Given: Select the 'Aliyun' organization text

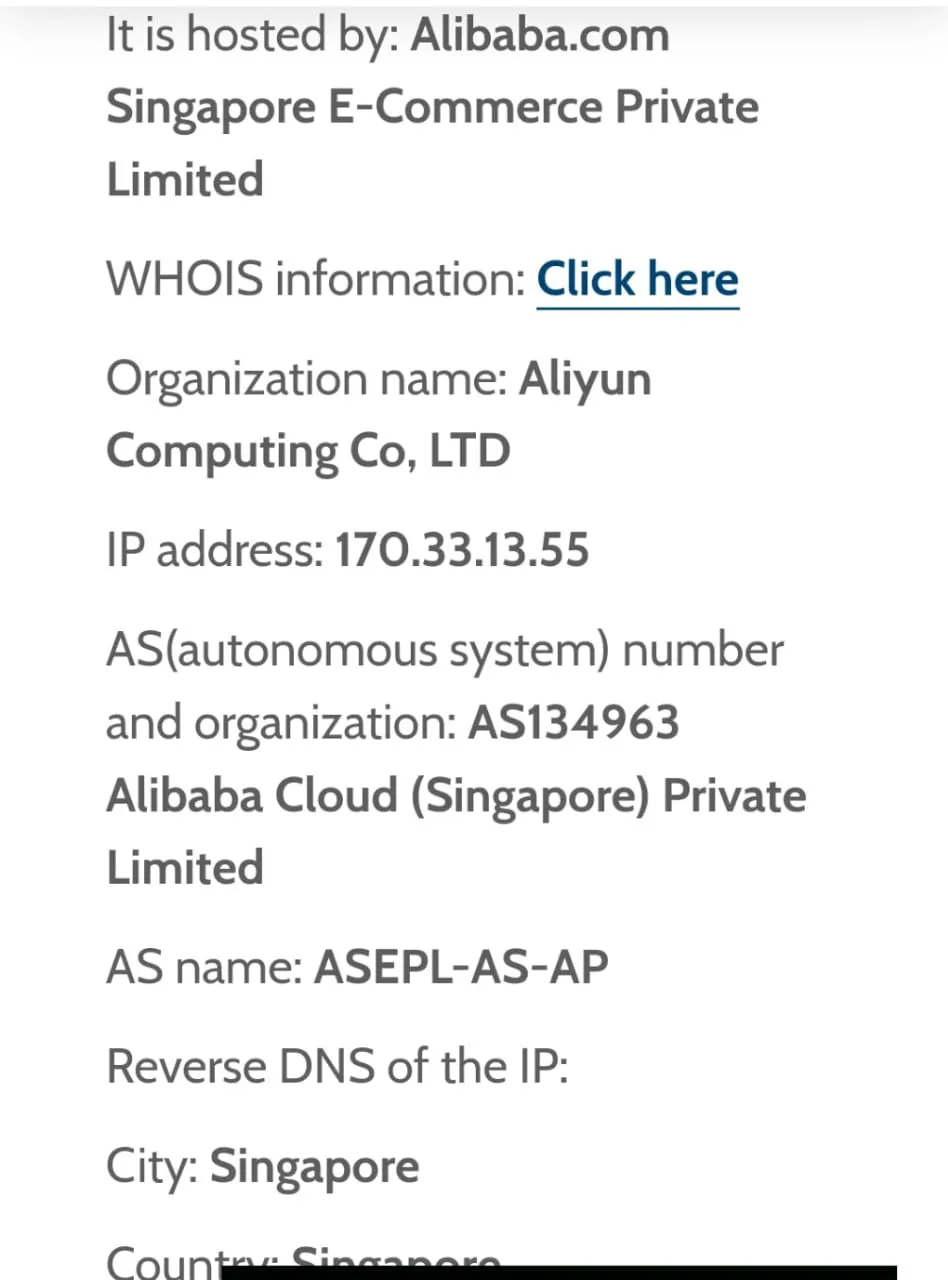Looking at the screenshot, I should coord(585,379).
